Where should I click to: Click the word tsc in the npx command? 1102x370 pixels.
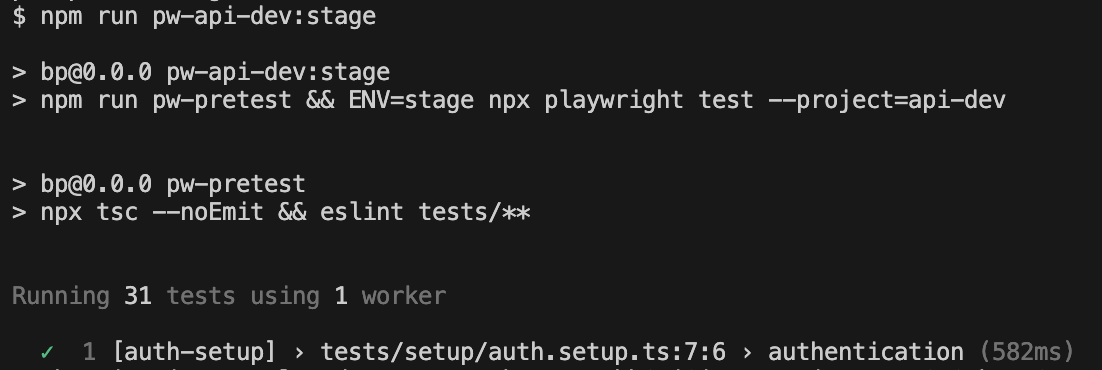click(x=117, y=212)
